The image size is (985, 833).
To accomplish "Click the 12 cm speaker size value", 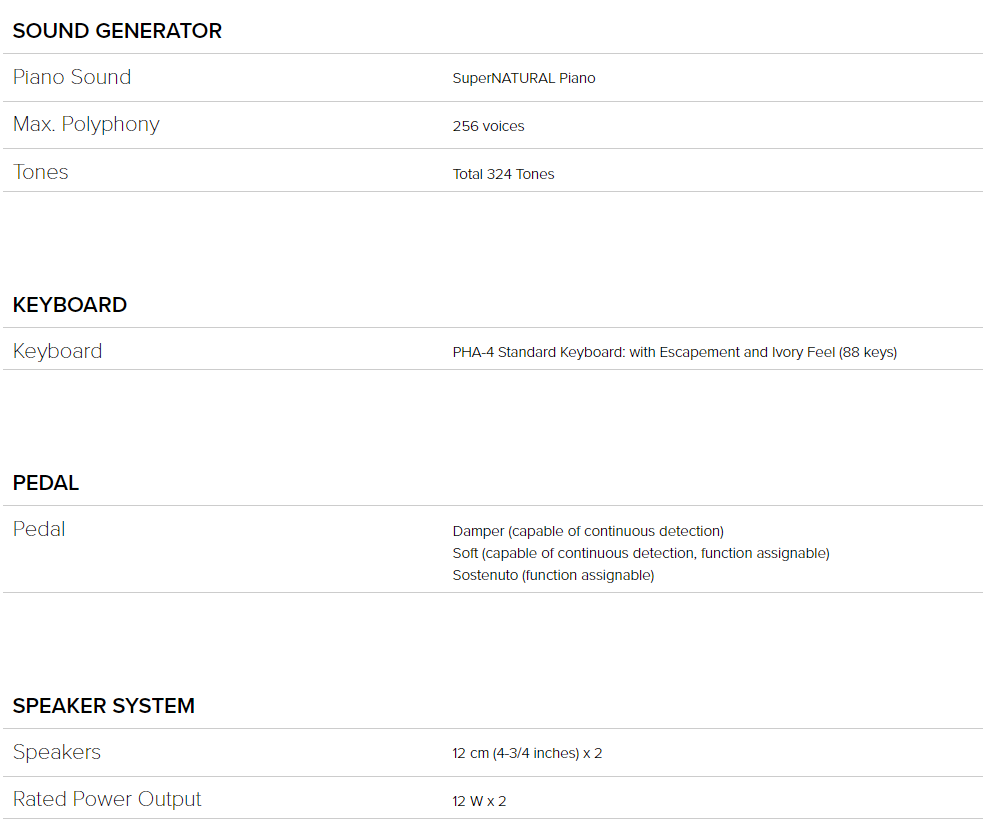I will point(527,753).
